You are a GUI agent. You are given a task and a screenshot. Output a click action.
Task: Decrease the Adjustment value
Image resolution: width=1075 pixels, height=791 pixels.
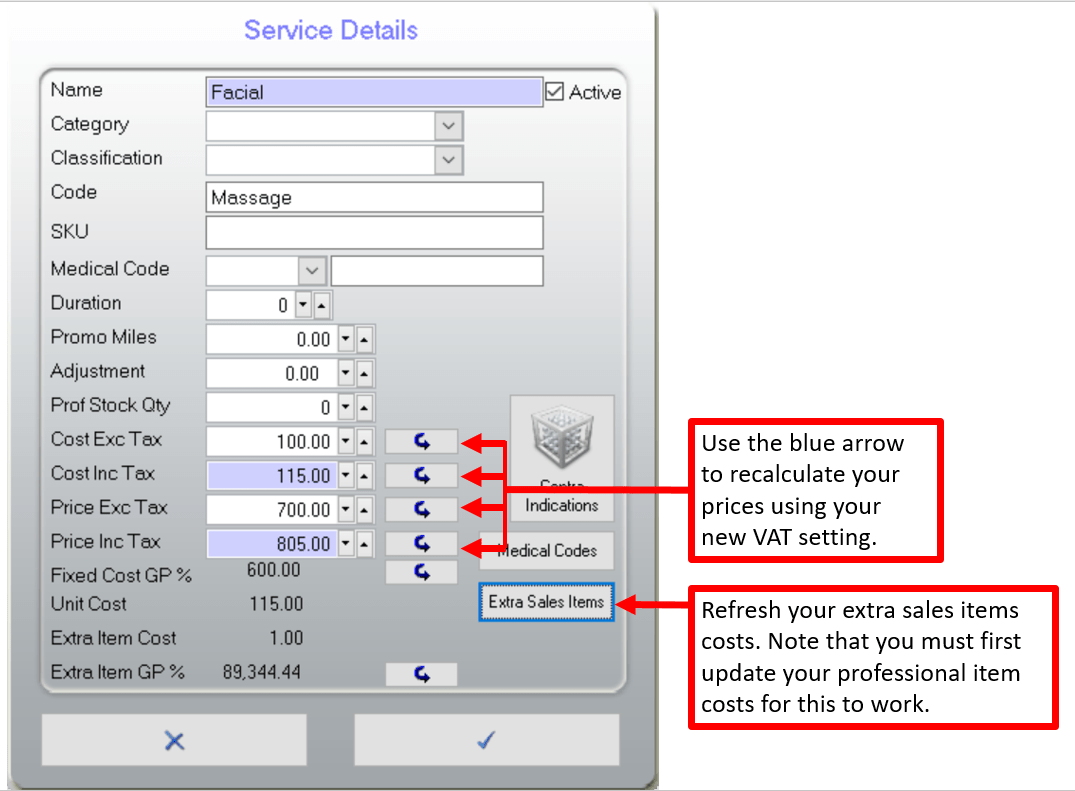click(345, 373)
